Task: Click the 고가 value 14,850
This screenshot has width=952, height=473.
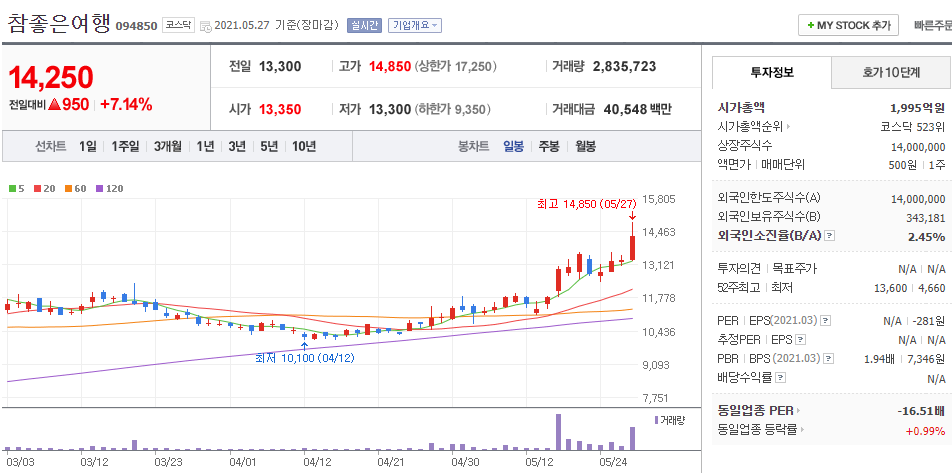Action: [390, 67]
